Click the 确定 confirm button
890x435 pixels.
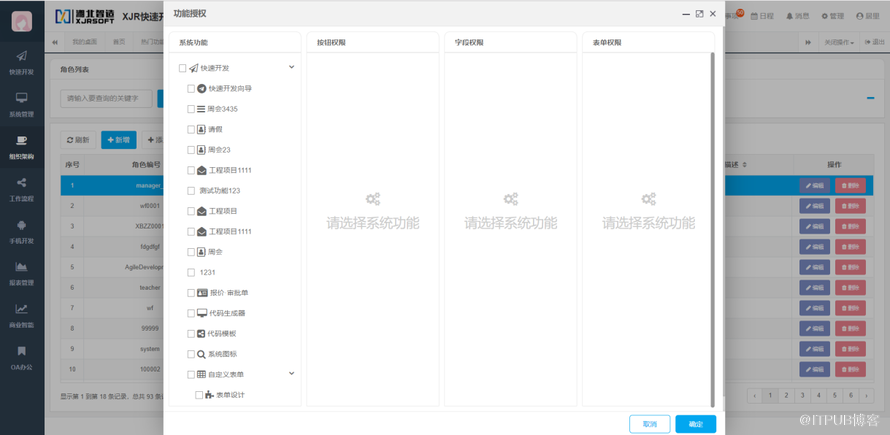695,424
